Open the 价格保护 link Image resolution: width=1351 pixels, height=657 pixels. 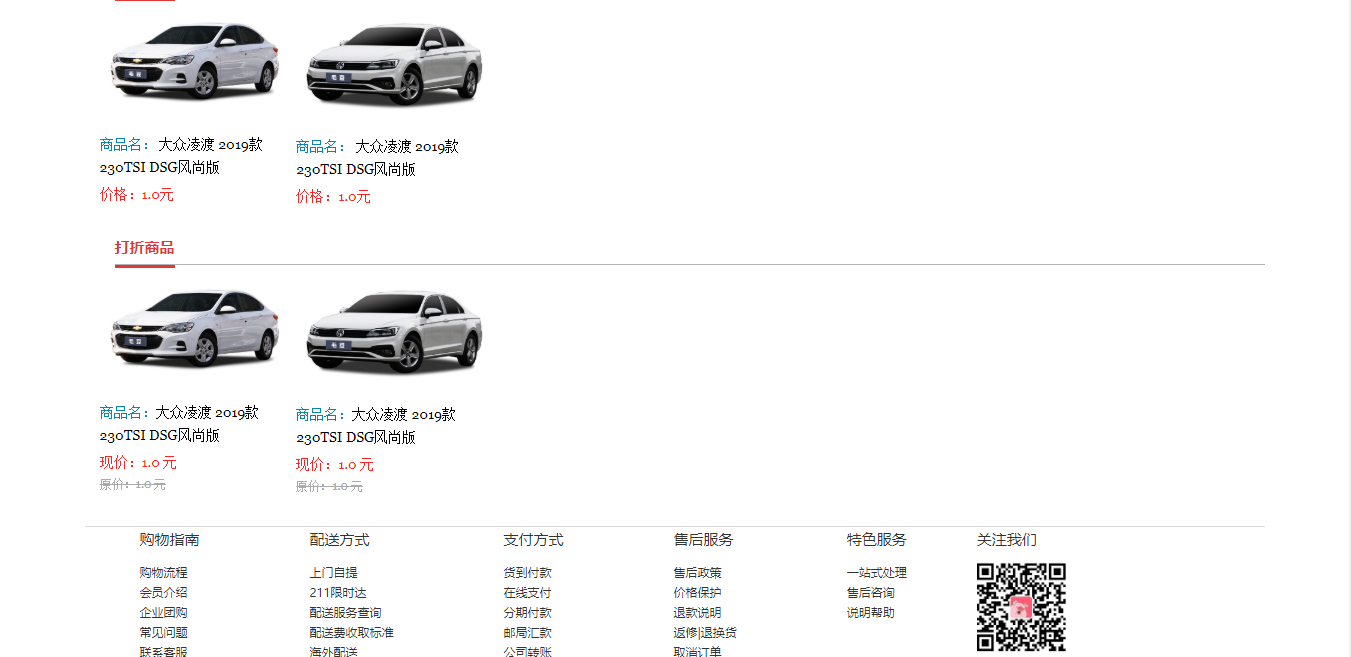tap(697, 593)
